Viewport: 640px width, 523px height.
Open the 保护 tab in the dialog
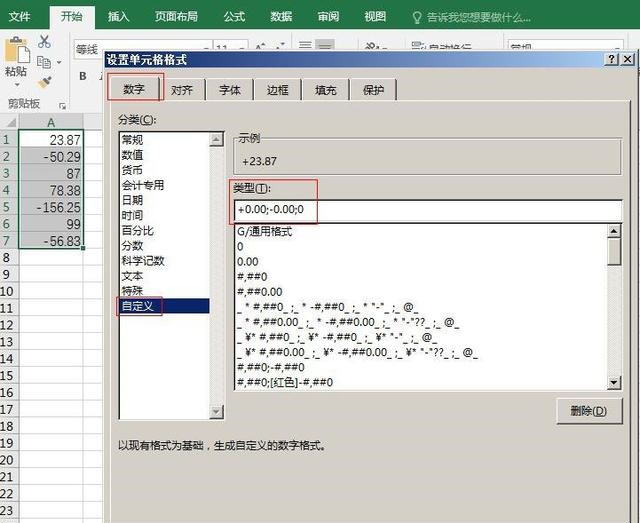click(x=373, y=90)
